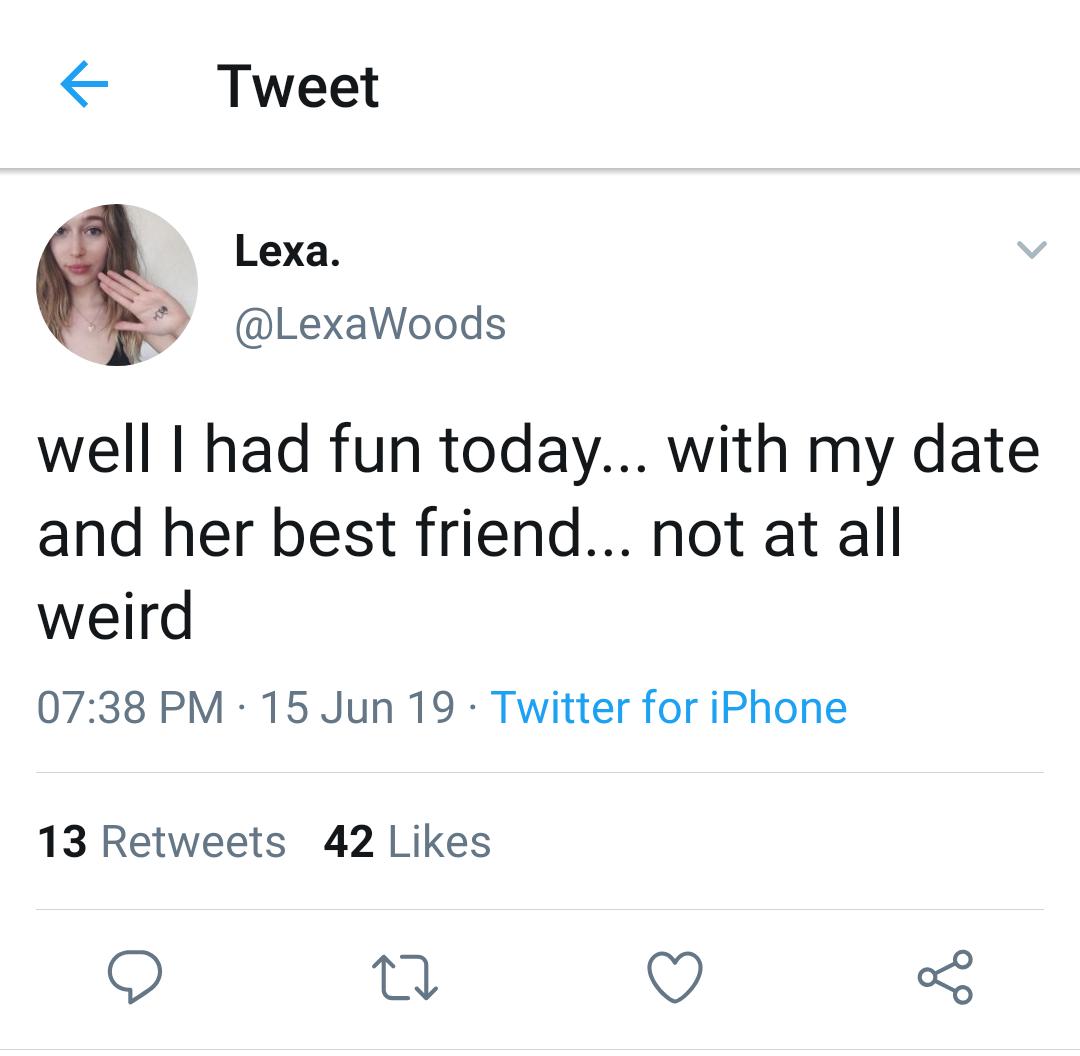
Task: Click the retweet count number 13
Action: point(62,842)
